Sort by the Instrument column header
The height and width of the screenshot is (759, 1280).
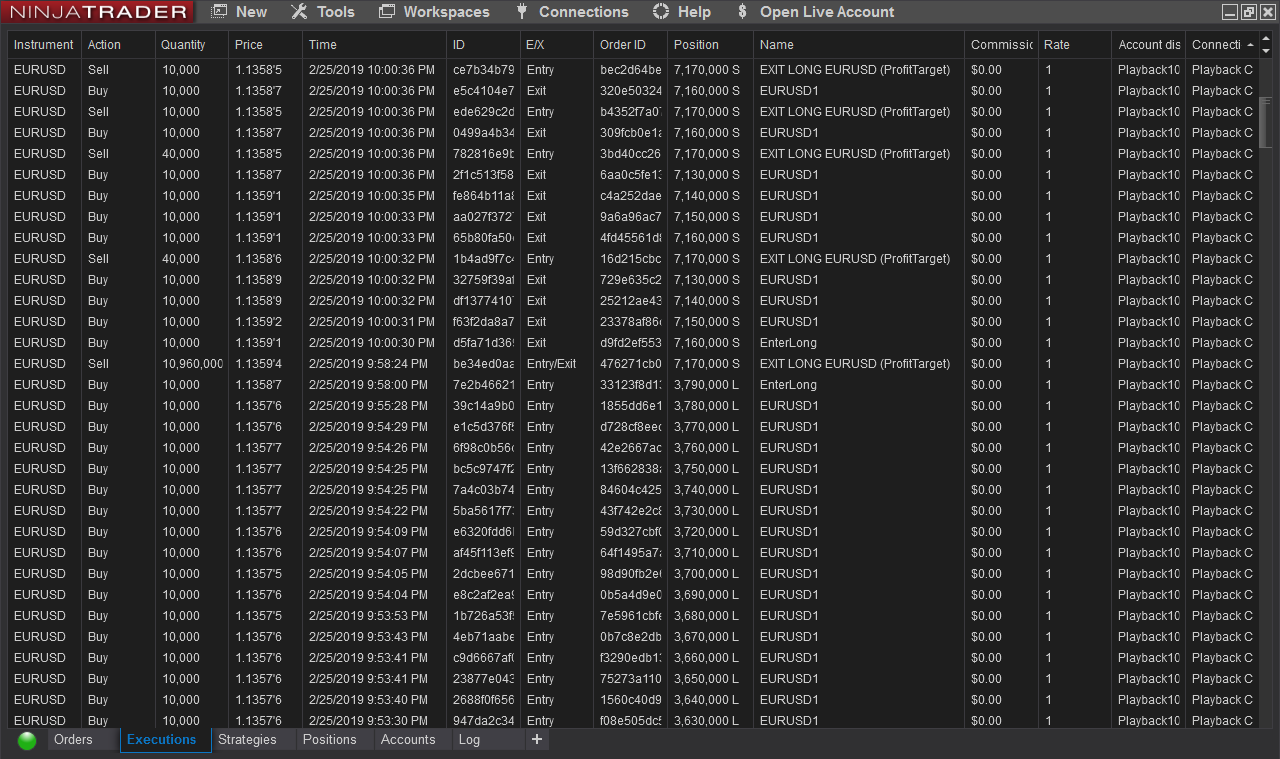(44, 45)
